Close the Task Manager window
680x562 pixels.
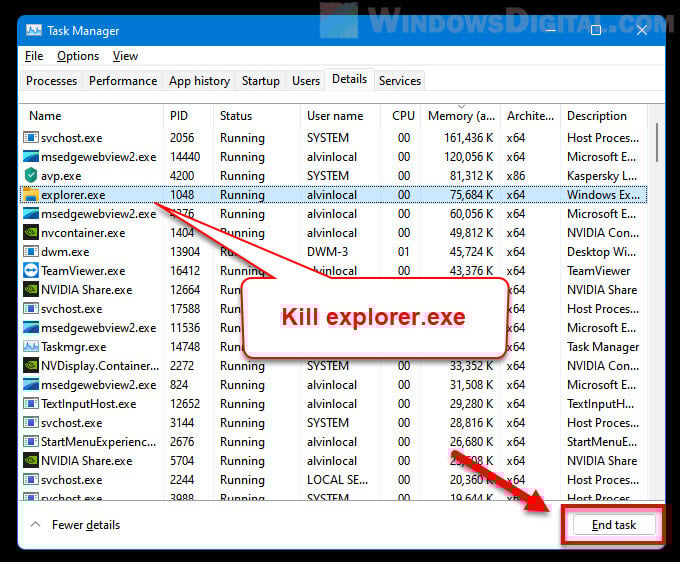642,30
